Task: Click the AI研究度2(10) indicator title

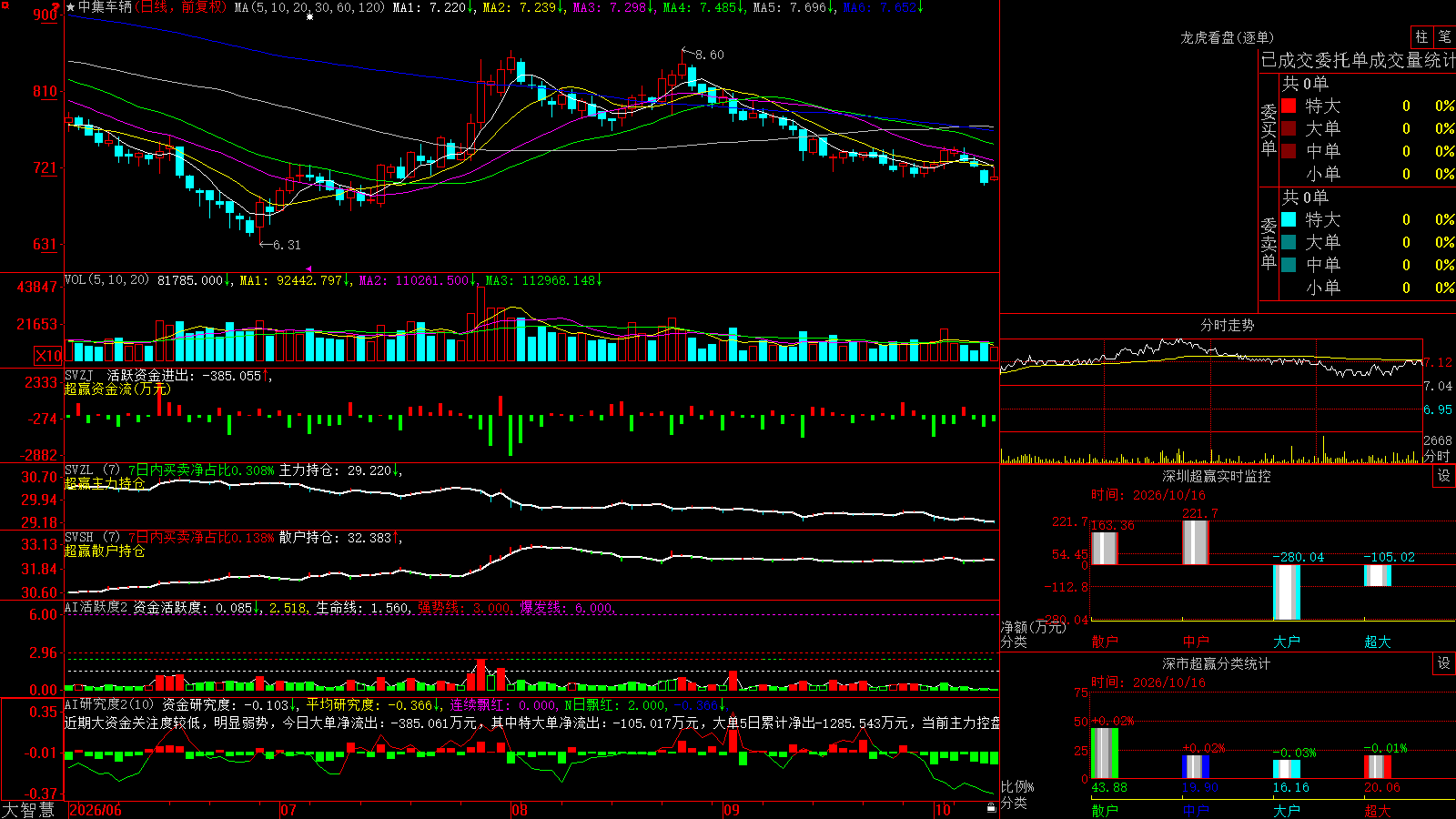Action: pyautogui.click(x=109, y=704)
